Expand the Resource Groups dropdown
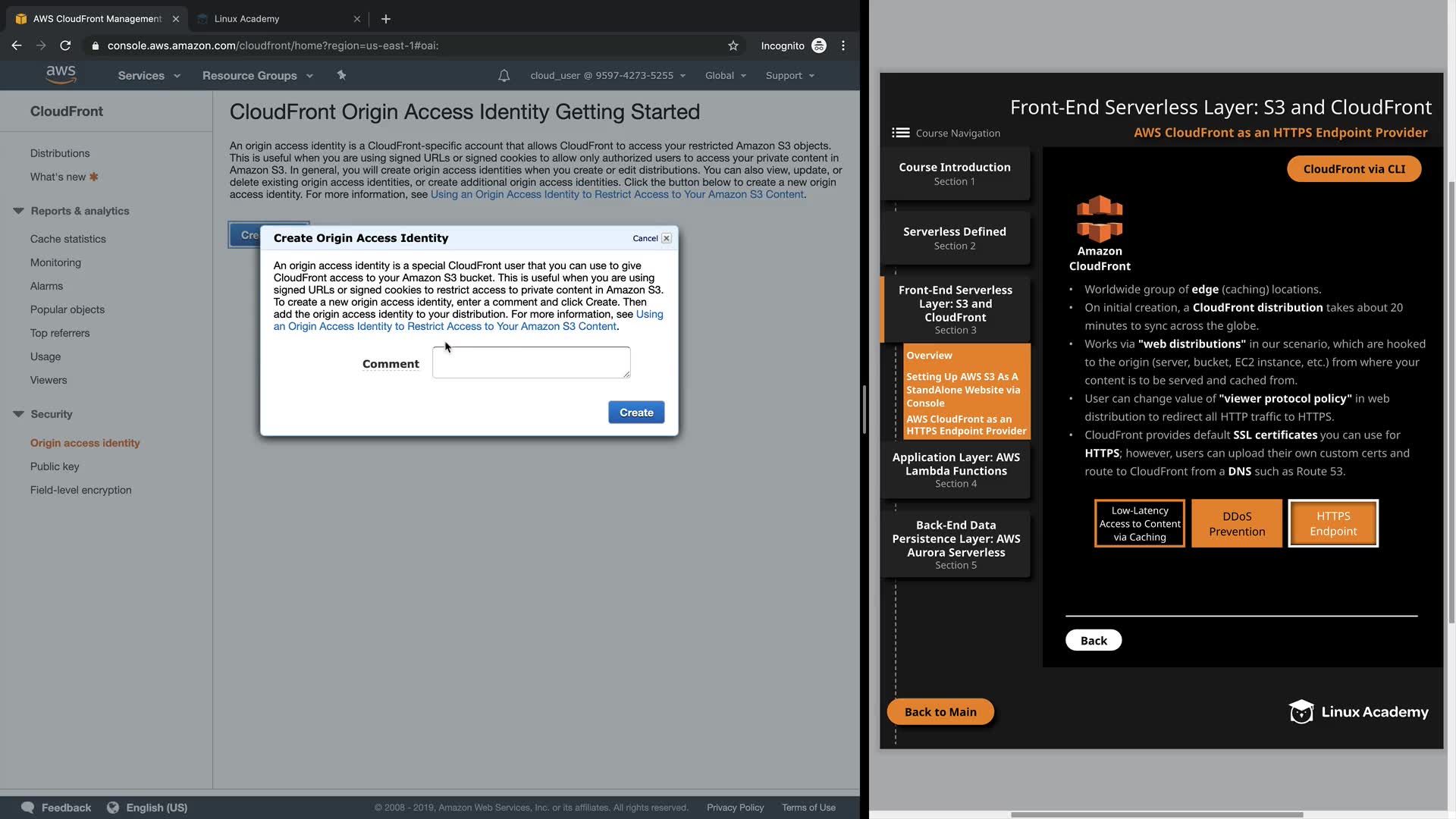1456x819 pixels. (x=257, y=76)
